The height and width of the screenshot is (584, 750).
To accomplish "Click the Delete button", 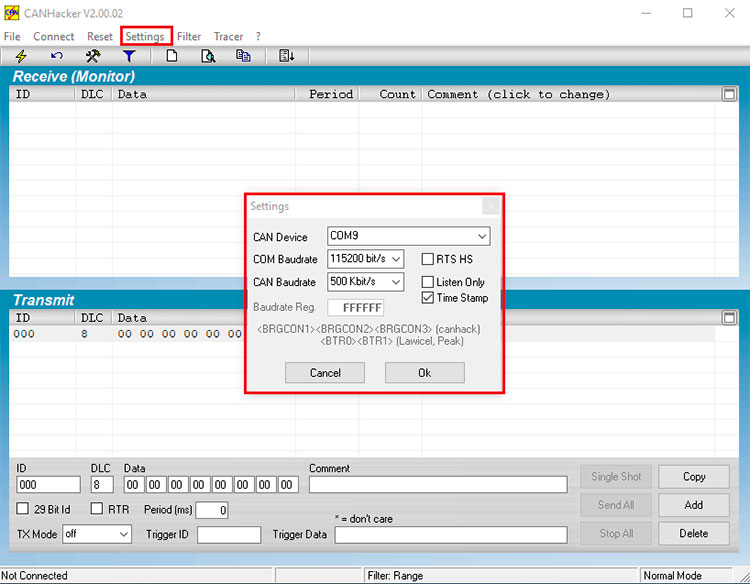I will (x=694, y=533).
